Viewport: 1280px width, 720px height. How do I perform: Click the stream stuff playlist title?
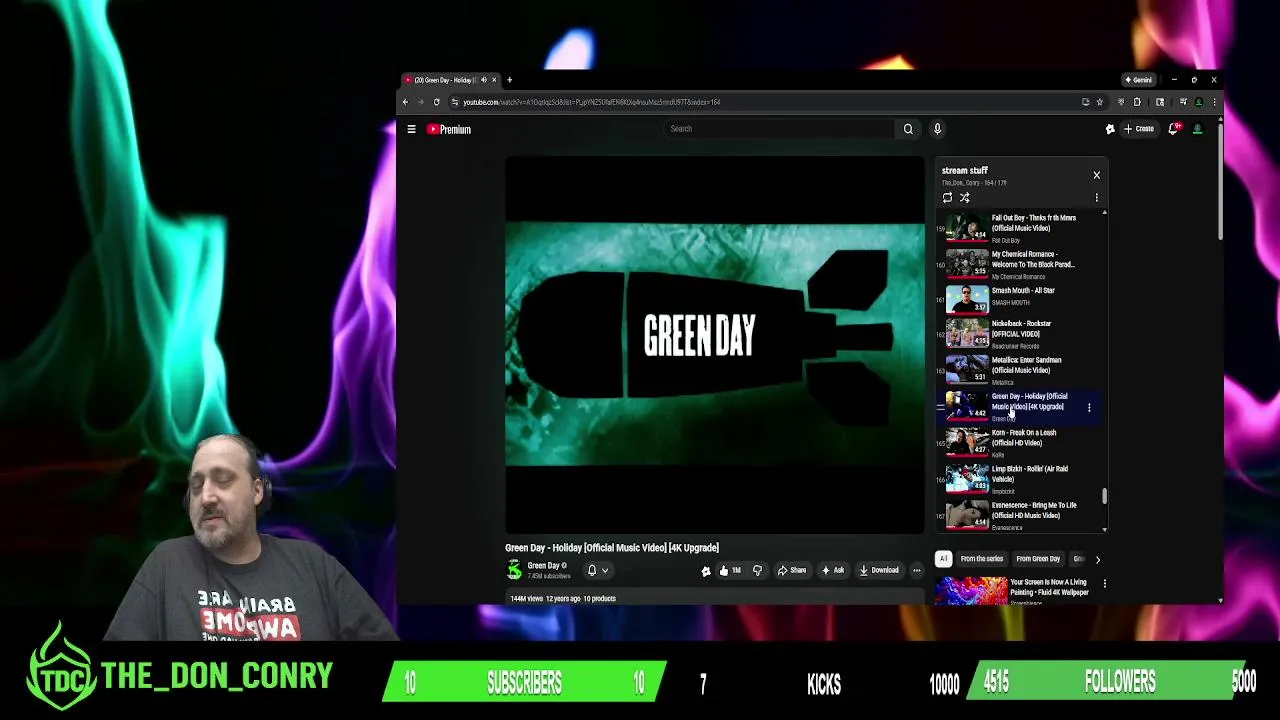coord(964,171)
